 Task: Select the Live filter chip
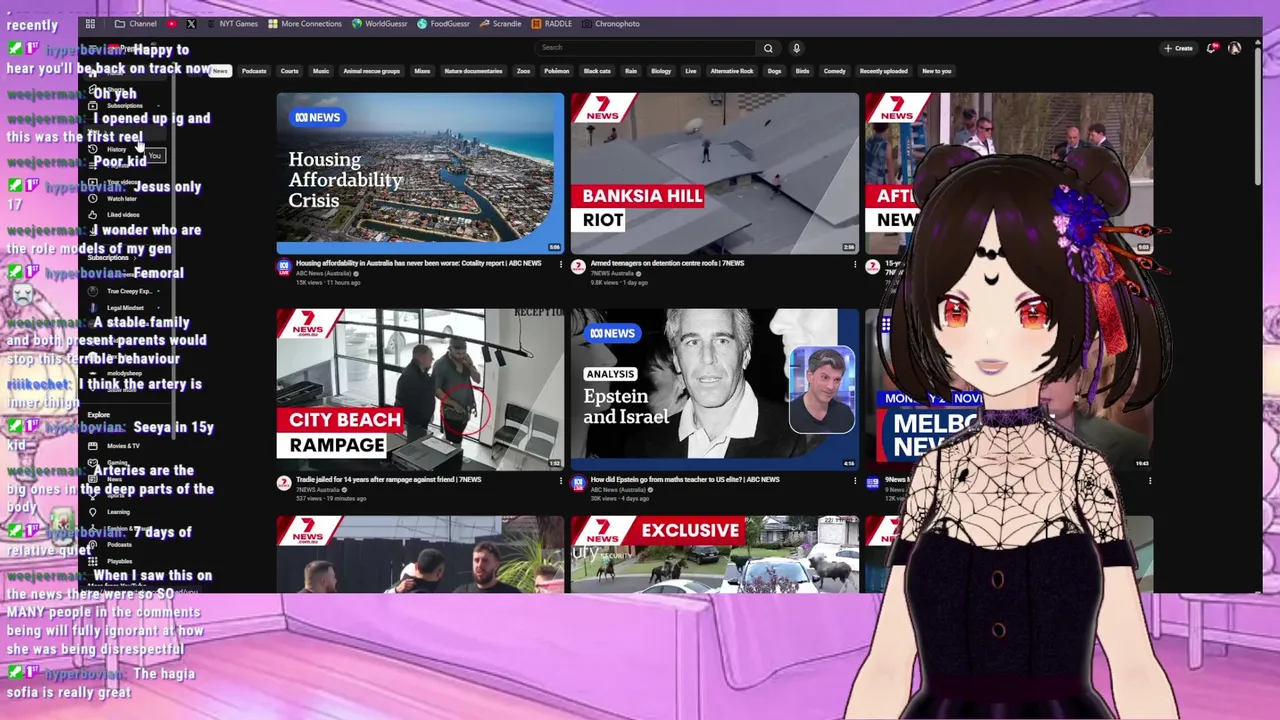690,71
